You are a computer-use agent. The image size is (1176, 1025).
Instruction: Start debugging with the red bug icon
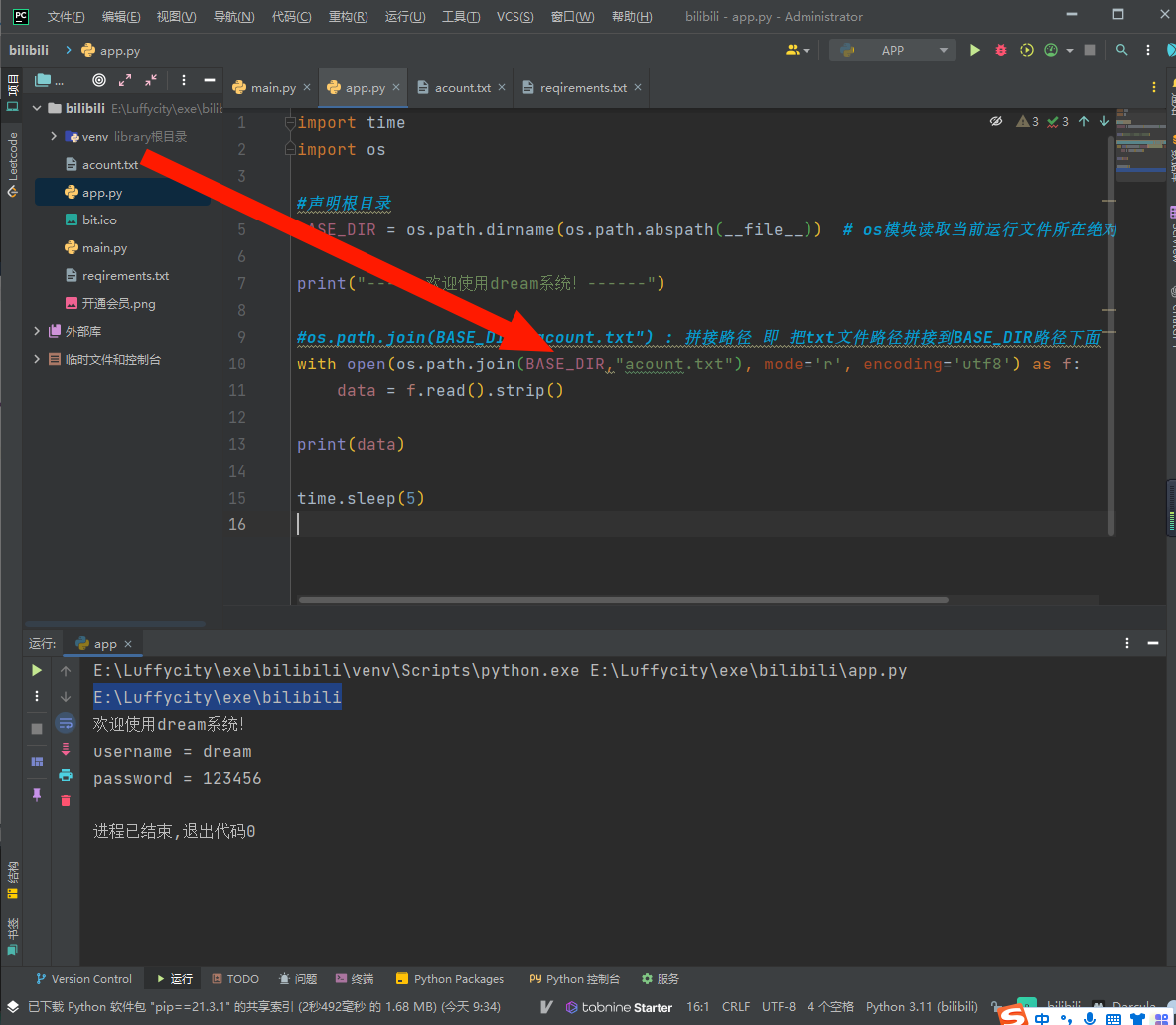coord(1000,50)
